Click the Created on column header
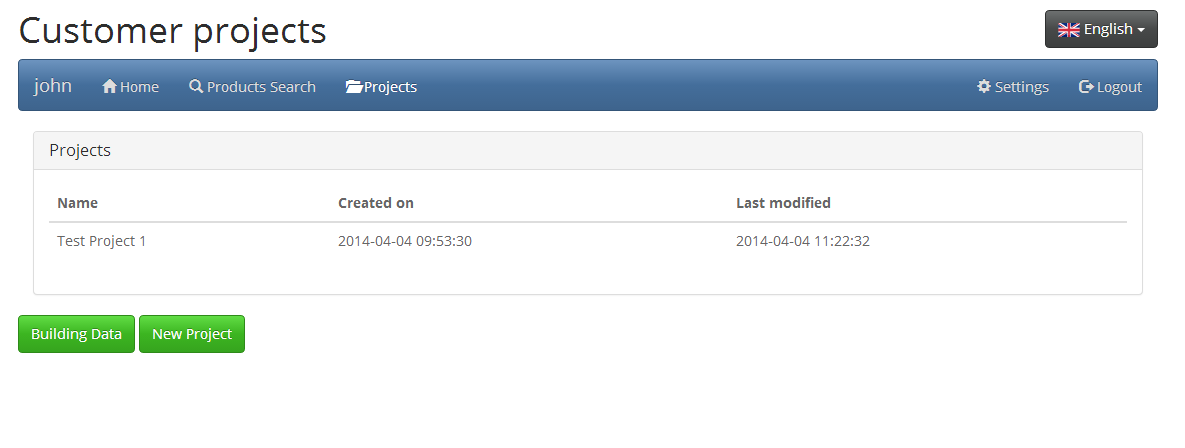1185x448 pixels. click(x=376, y=202)
